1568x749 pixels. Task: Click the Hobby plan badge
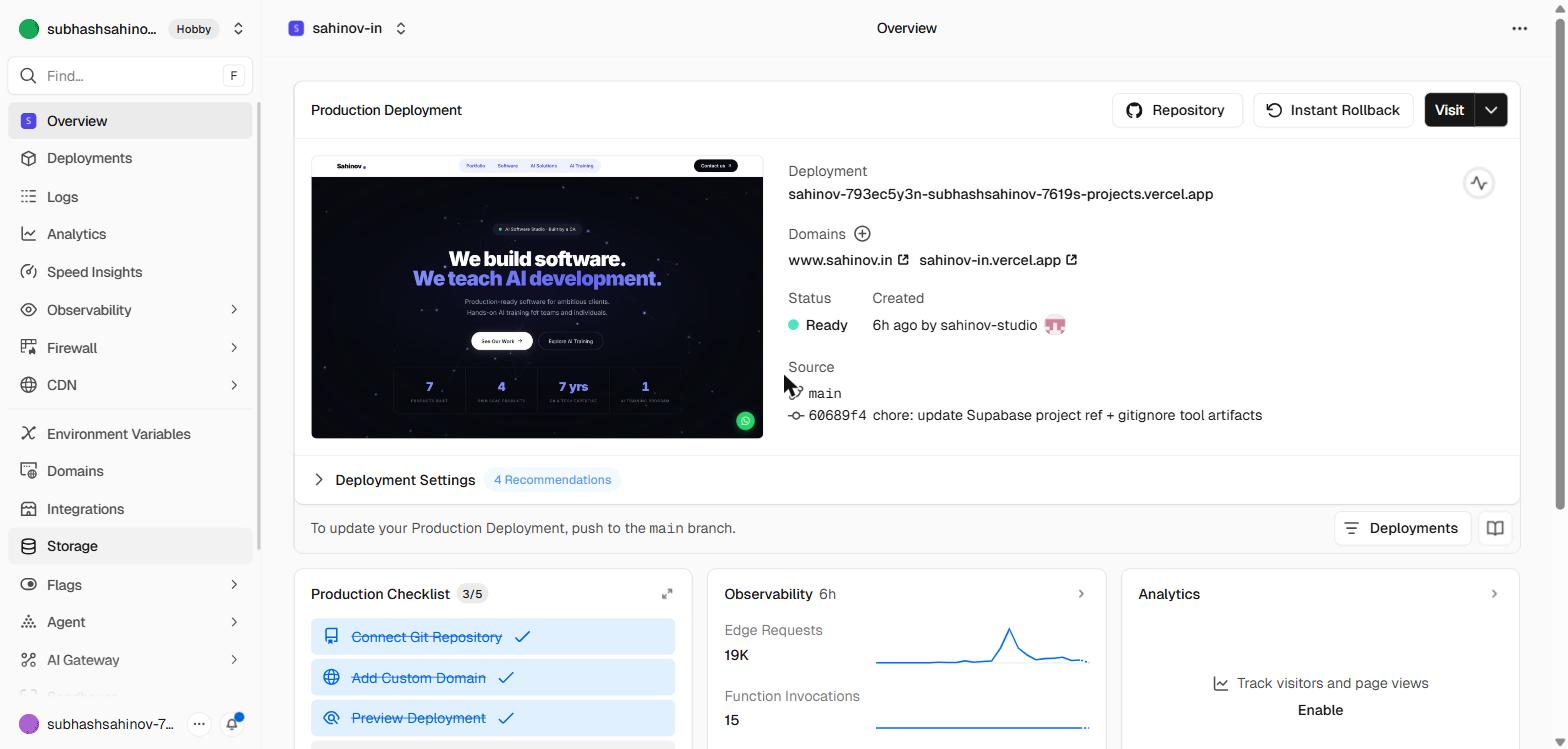194,29
